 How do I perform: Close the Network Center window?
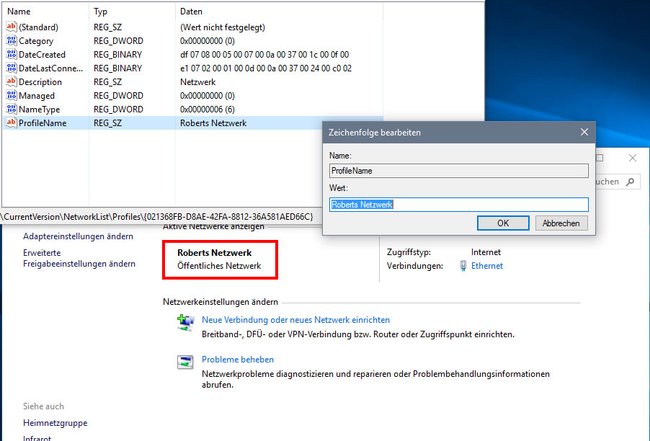point(632,158)
